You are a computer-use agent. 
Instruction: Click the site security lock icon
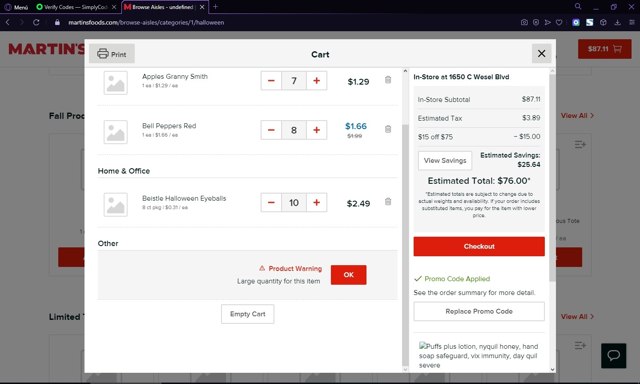click(x=58, y=22)
